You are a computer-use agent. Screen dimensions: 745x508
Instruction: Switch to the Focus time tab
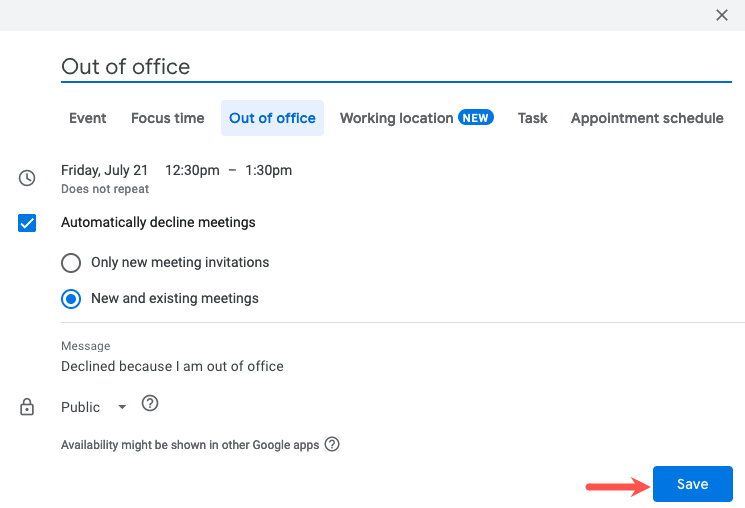[x=168, y=118]
